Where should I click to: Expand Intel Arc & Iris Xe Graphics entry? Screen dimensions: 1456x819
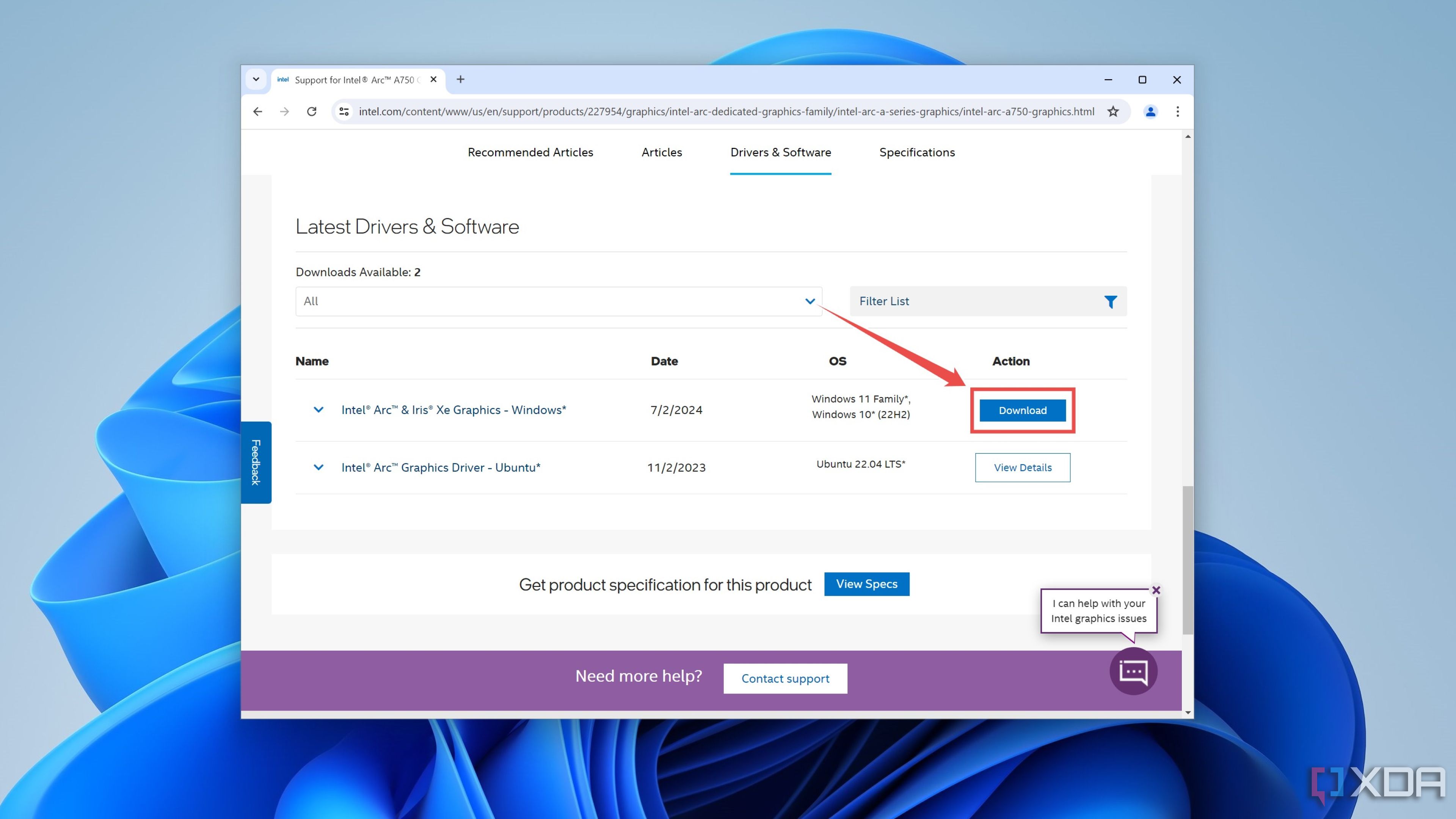click(x=318, y=409)
